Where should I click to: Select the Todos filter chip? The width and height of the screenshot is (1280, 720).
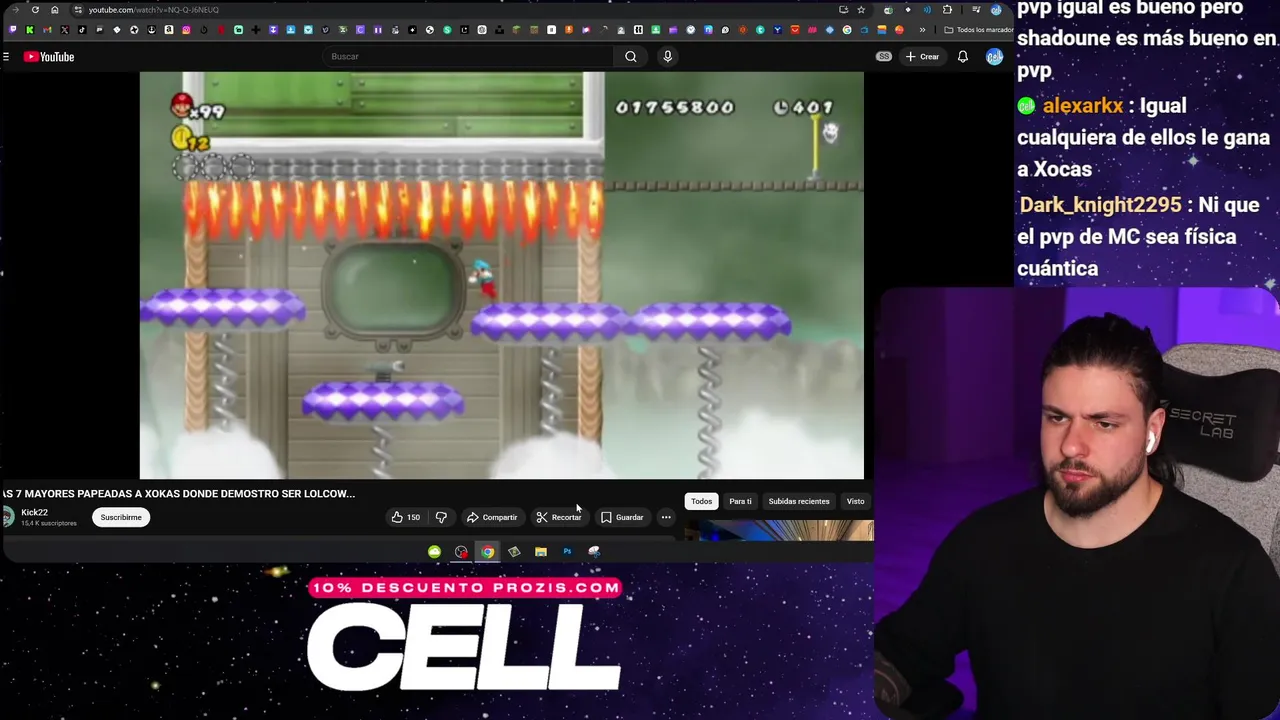pos(701,501)
